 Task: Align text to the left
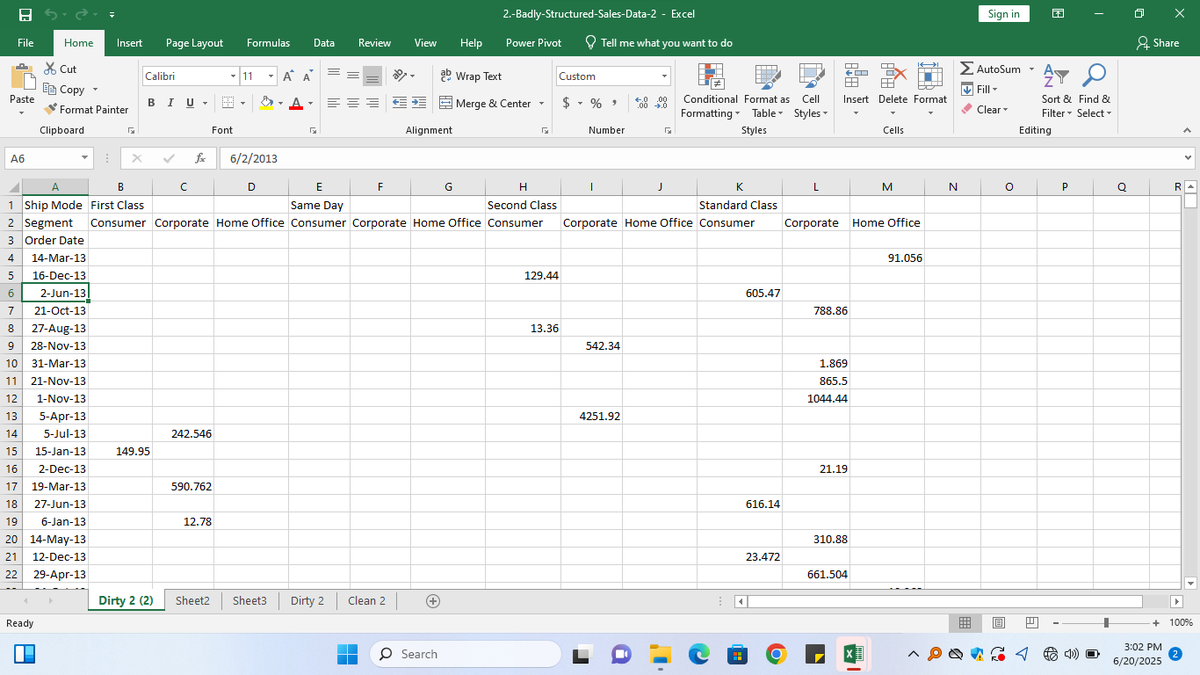point(335,104)
